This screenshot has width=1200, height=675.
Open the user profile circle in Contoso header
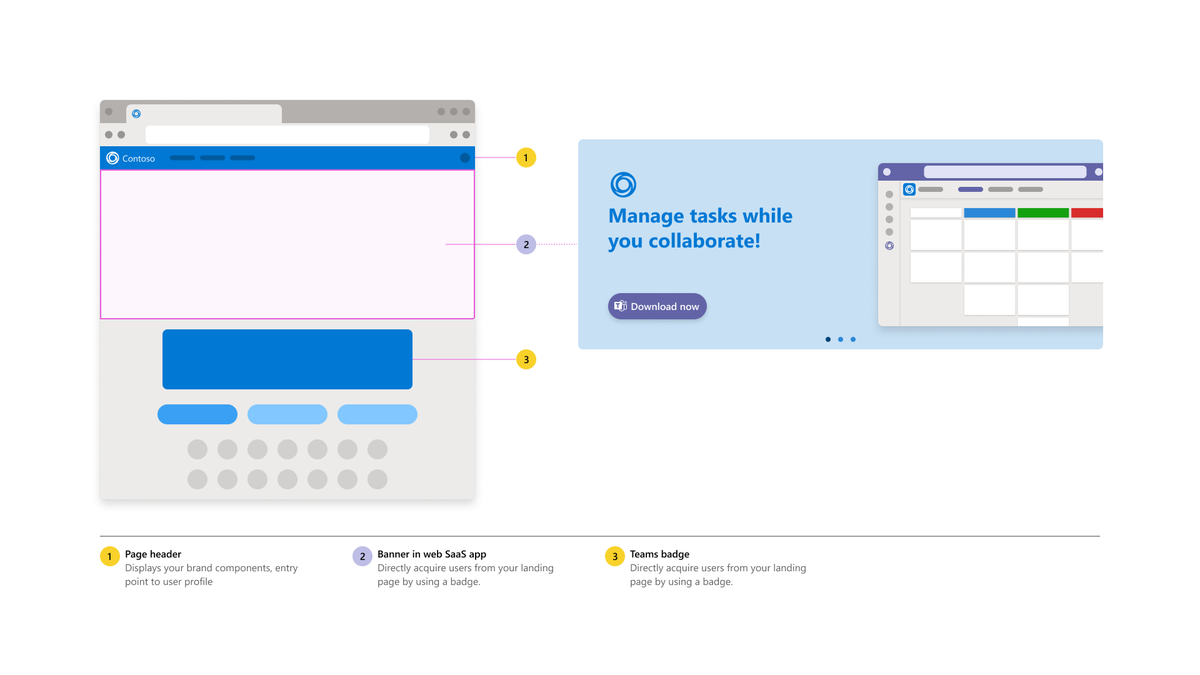pos(465,158)
